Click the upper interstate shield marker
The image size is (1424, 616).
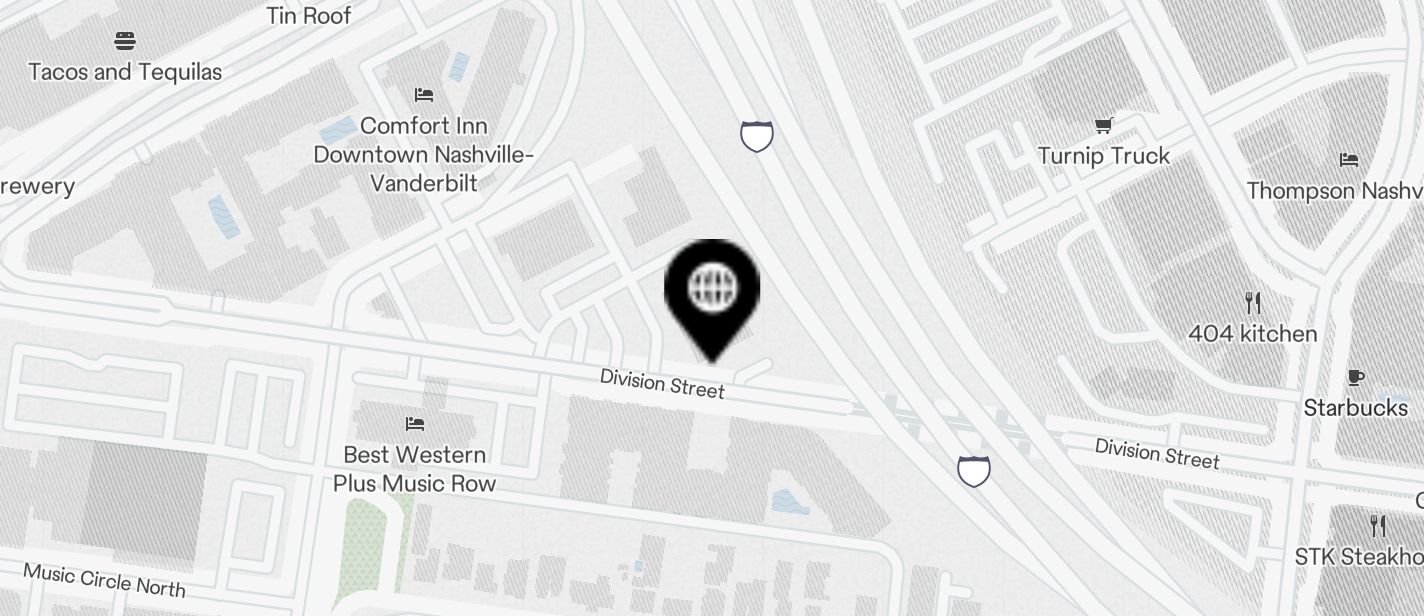[x=757, y=135]
